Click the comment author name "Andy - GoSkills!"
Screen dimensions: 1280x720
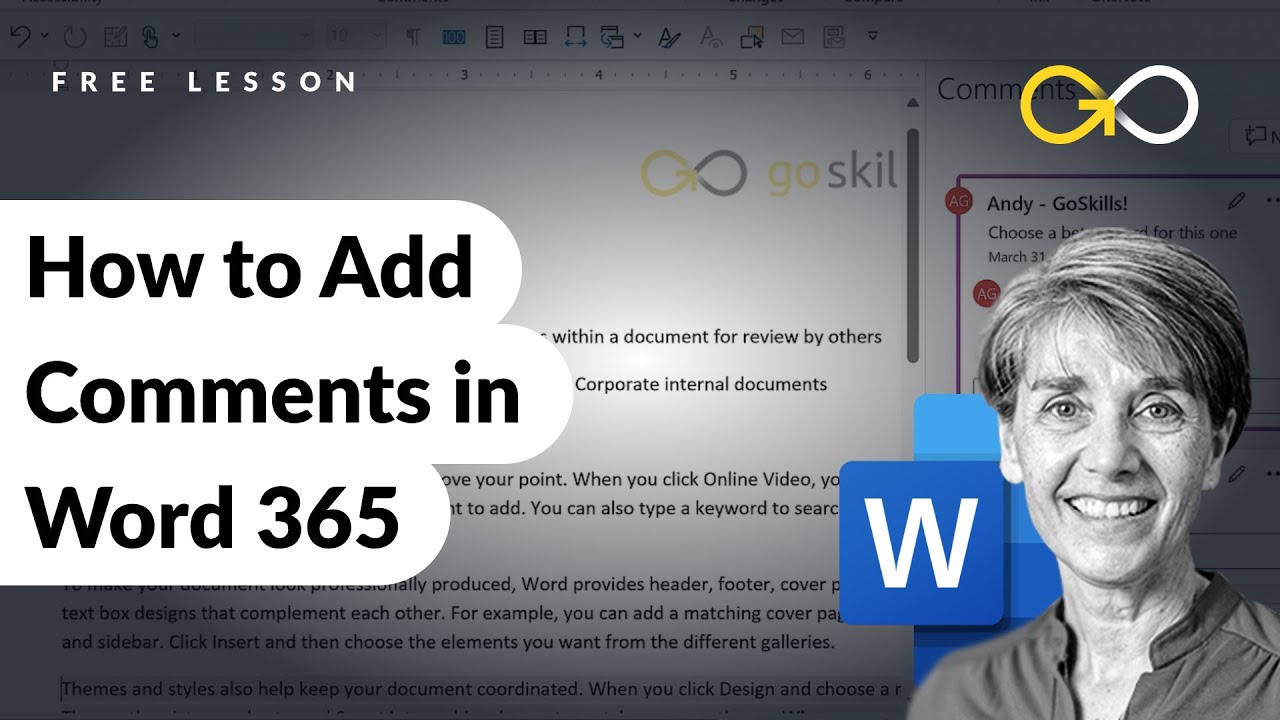click(x=1057, y=203)
